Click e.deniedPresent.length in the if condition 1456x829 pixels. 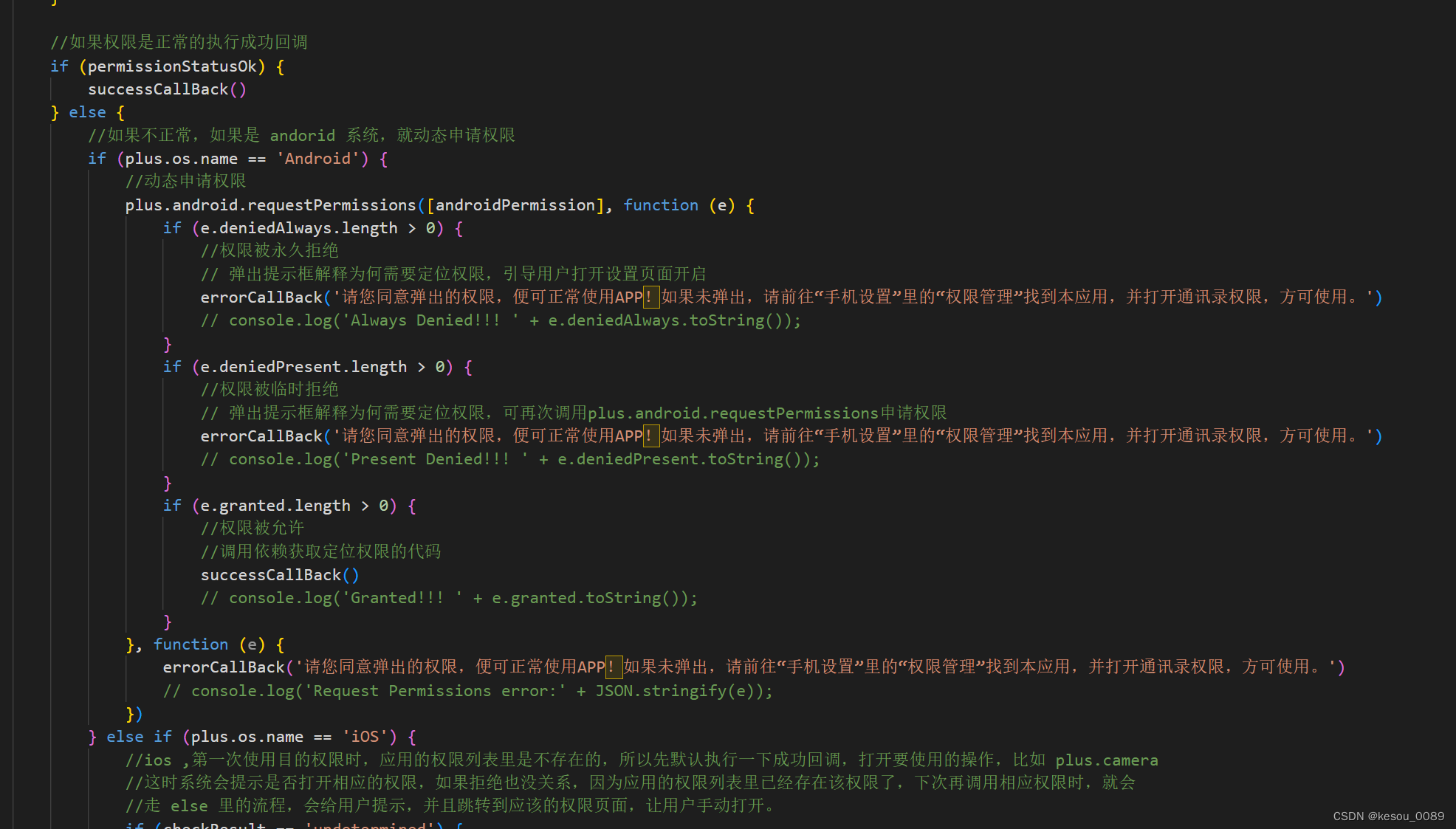click(303, 367)
